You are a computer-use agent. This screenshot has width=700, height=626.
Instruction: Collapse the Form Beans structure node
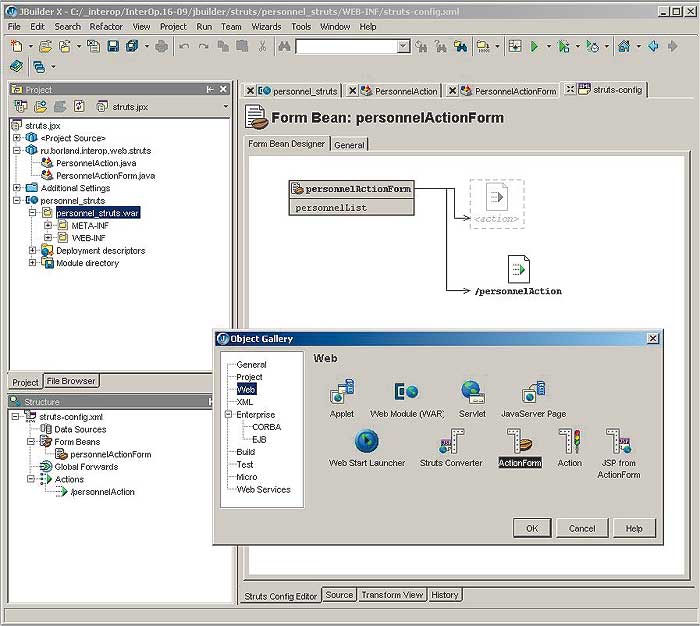(31, 442)
